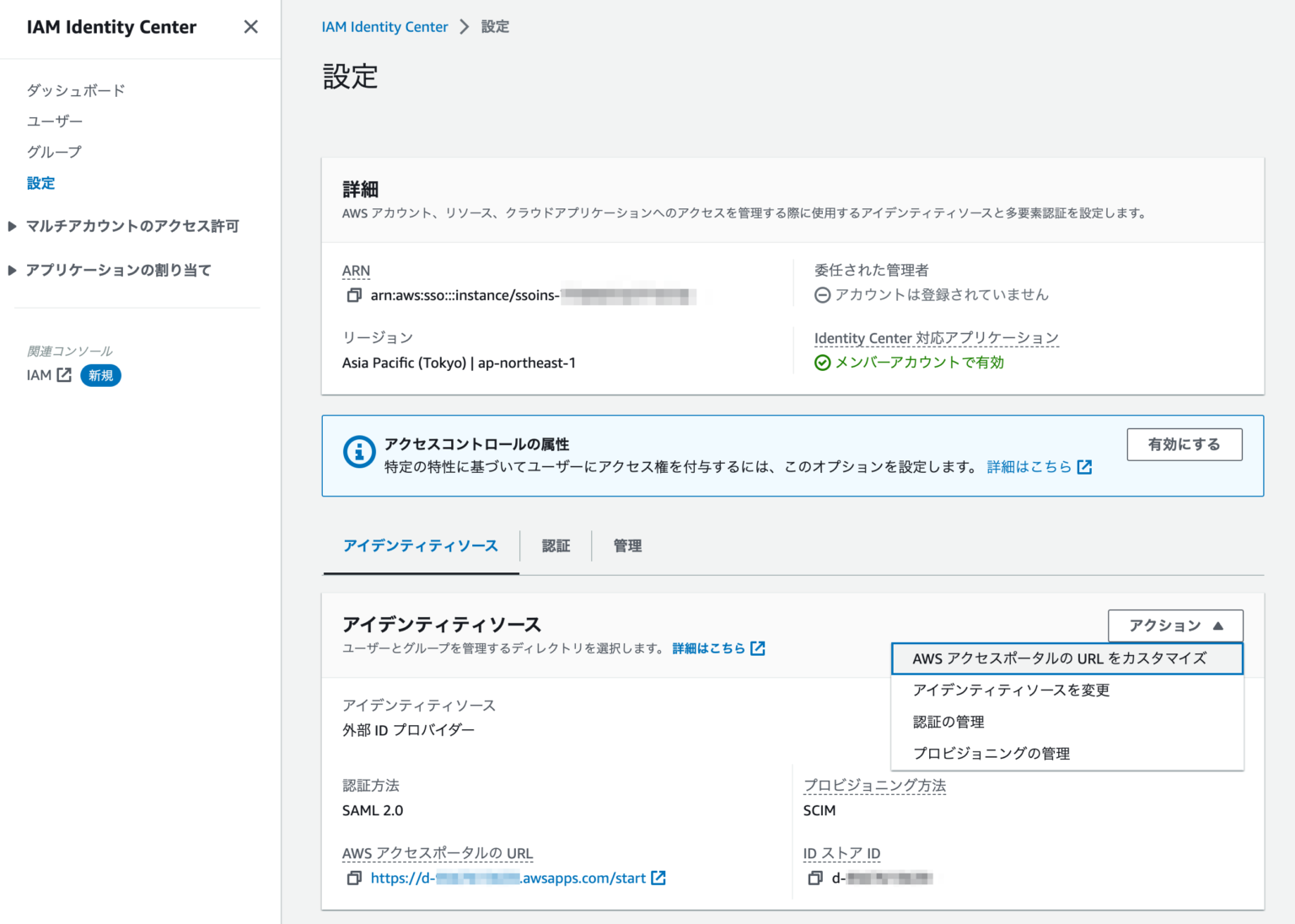This screenshot has height=924, width=1295.
Task: Open IAM console via its external link icon
Action: [64, 375]
